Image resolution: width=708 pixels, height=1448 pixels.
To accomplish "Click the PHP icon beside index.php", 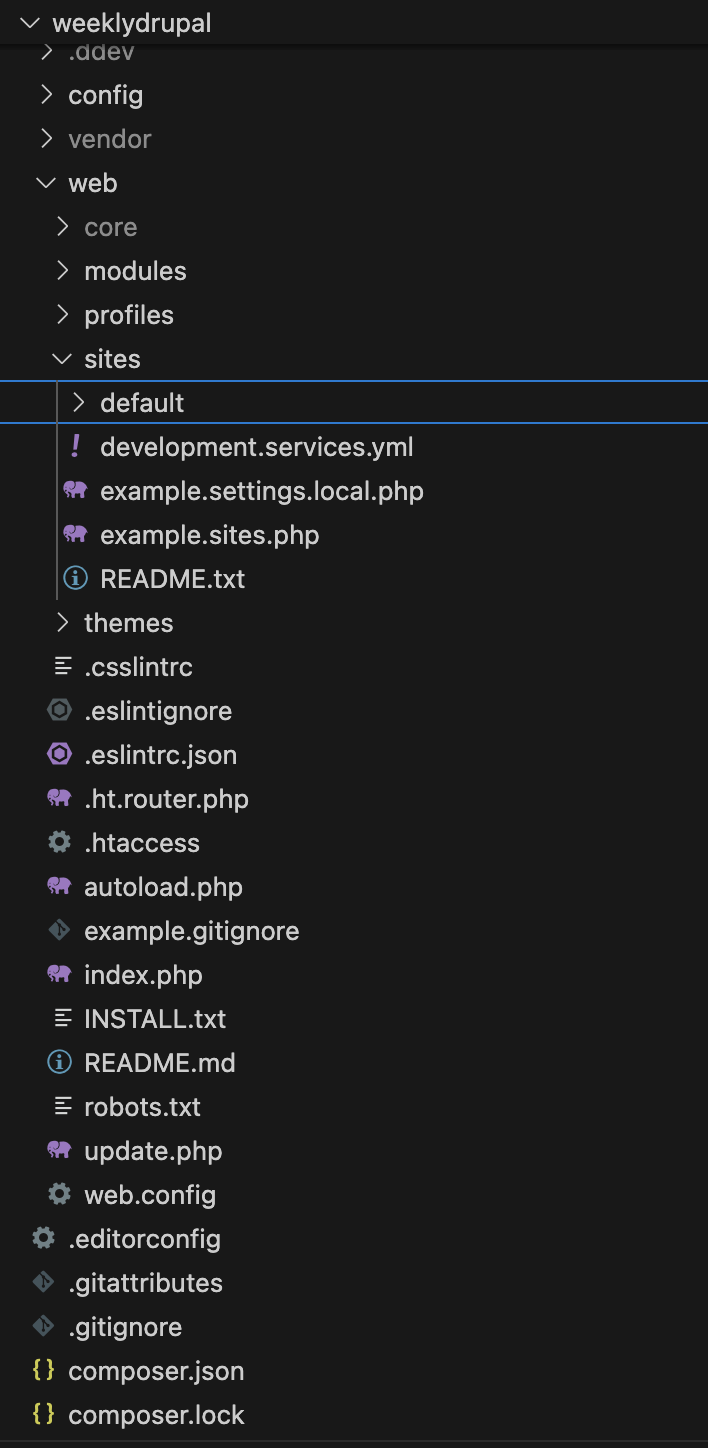I will [59, 975].
